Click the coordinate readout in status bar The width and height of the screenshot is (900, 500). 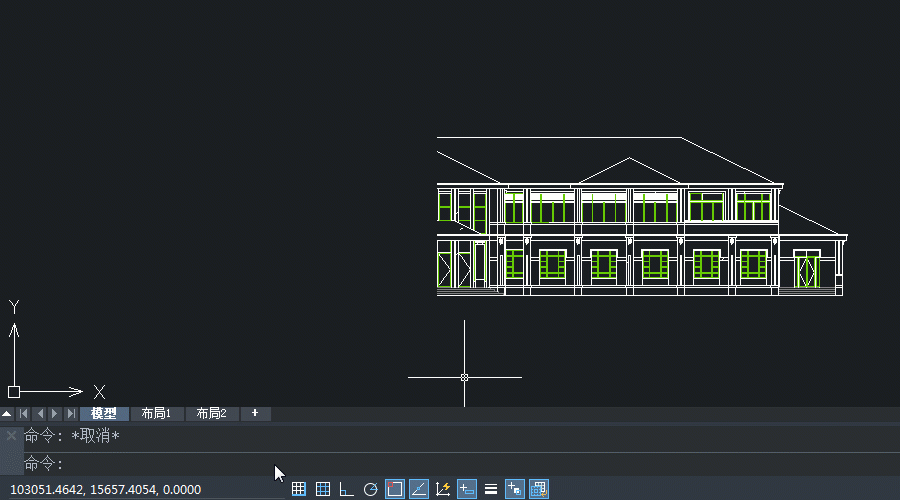coord(105,489)
